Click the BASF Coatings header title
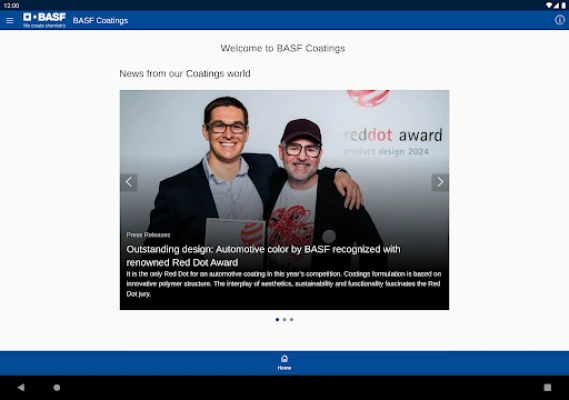The width and height of the screenshot is (569, 400). point(100,20)
